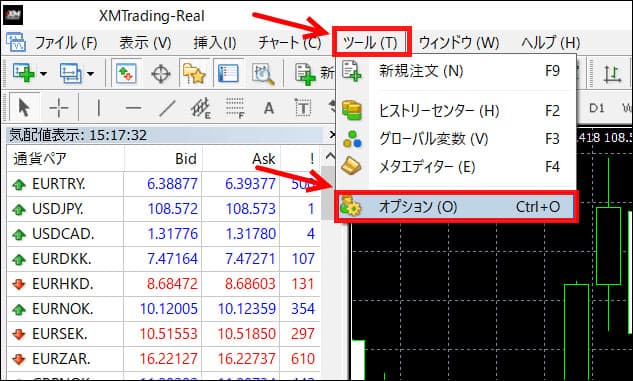Select the text A tool
This screenshot has width=633, height=381.
[x=269, y=109]
